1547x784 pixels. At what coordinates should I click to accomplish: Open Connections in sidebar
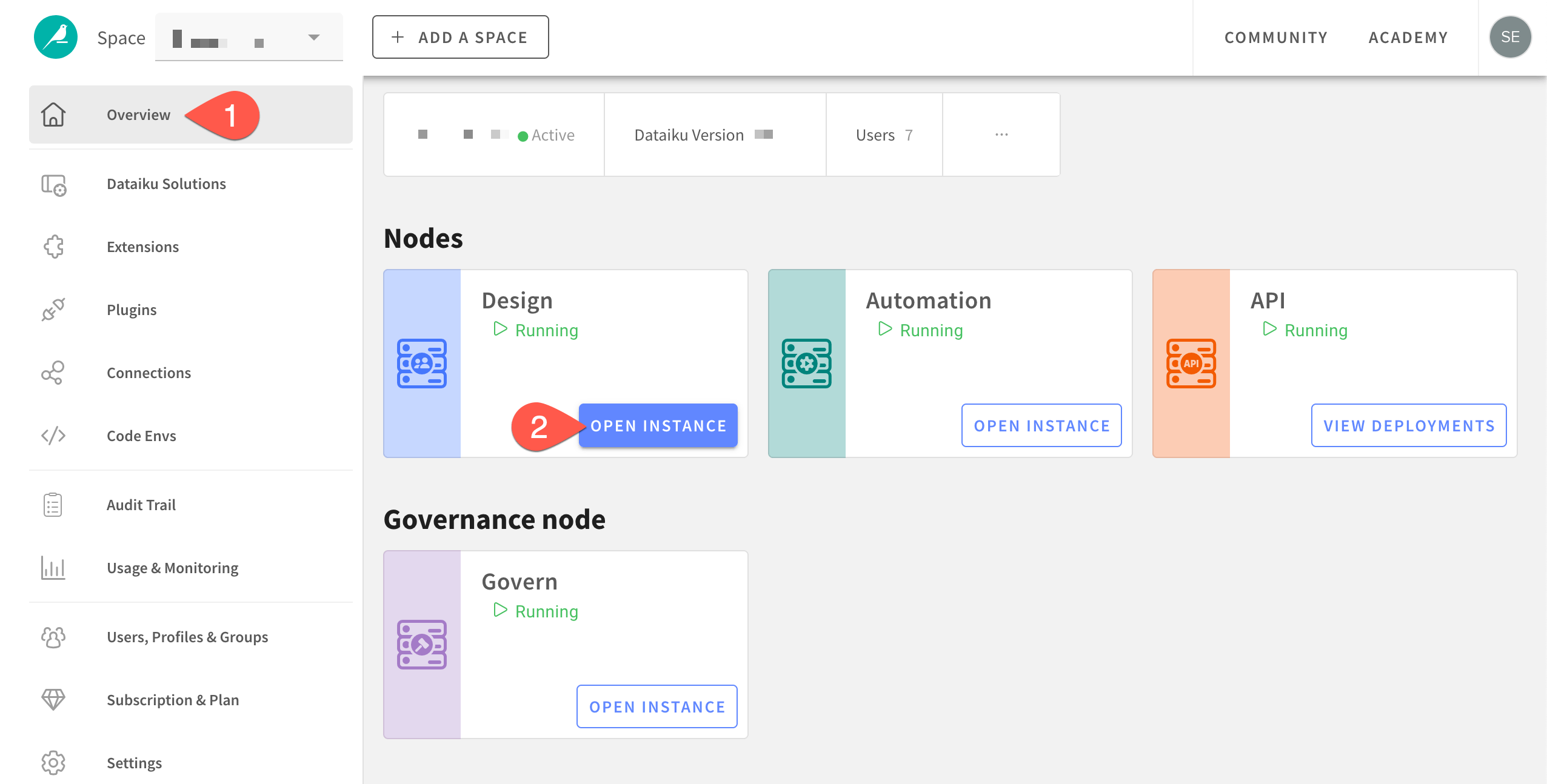coord(149,373)
